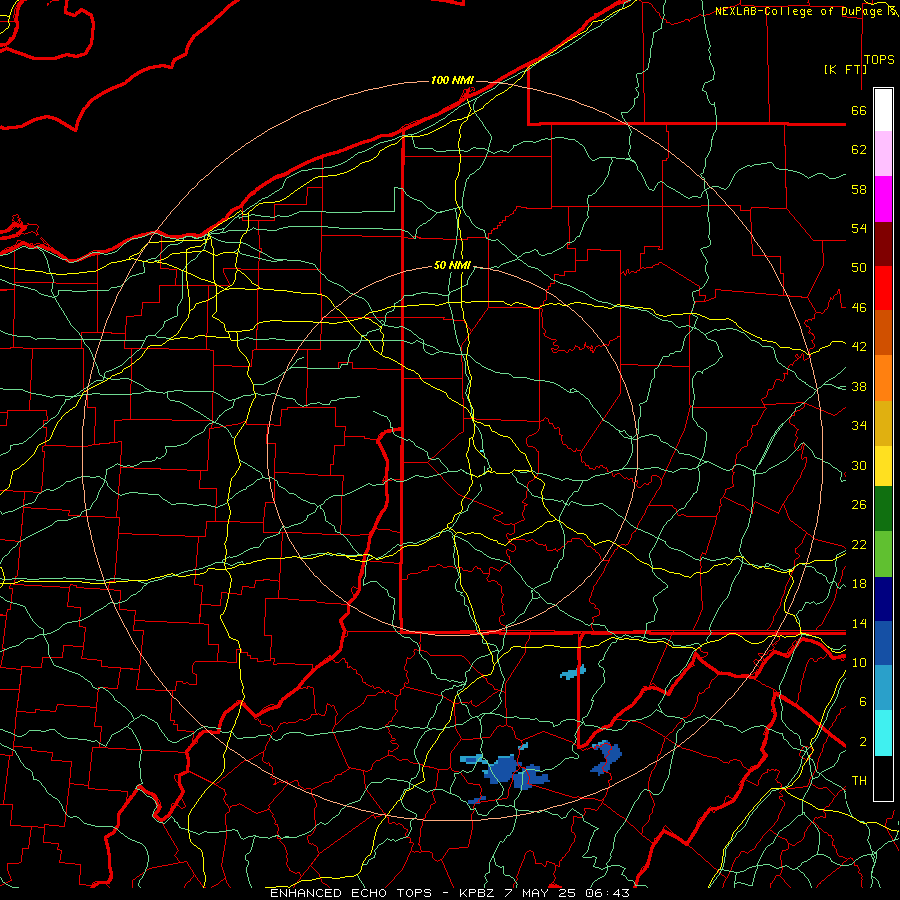Click the navy 22 kft legend swatch
The image size is (900, 900).
point(883,599)
